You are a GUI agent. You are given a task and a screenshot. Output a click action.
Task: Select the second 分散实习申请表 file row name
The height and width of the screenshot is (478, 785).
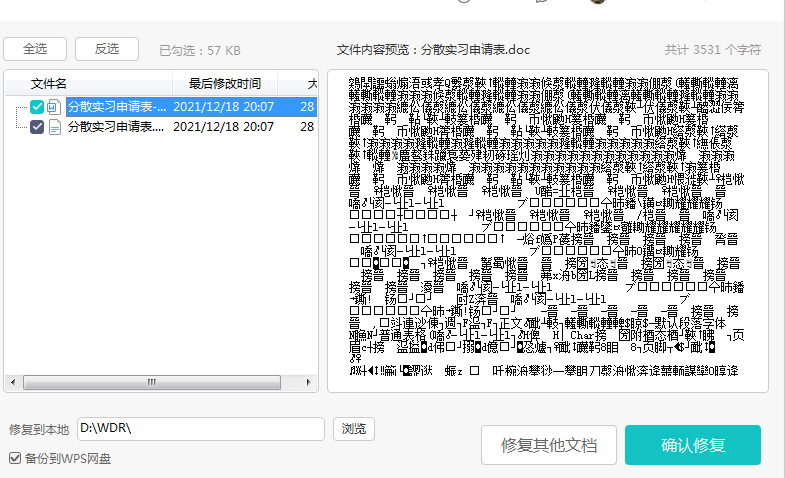pyautogui.click(x=116, y=127)
